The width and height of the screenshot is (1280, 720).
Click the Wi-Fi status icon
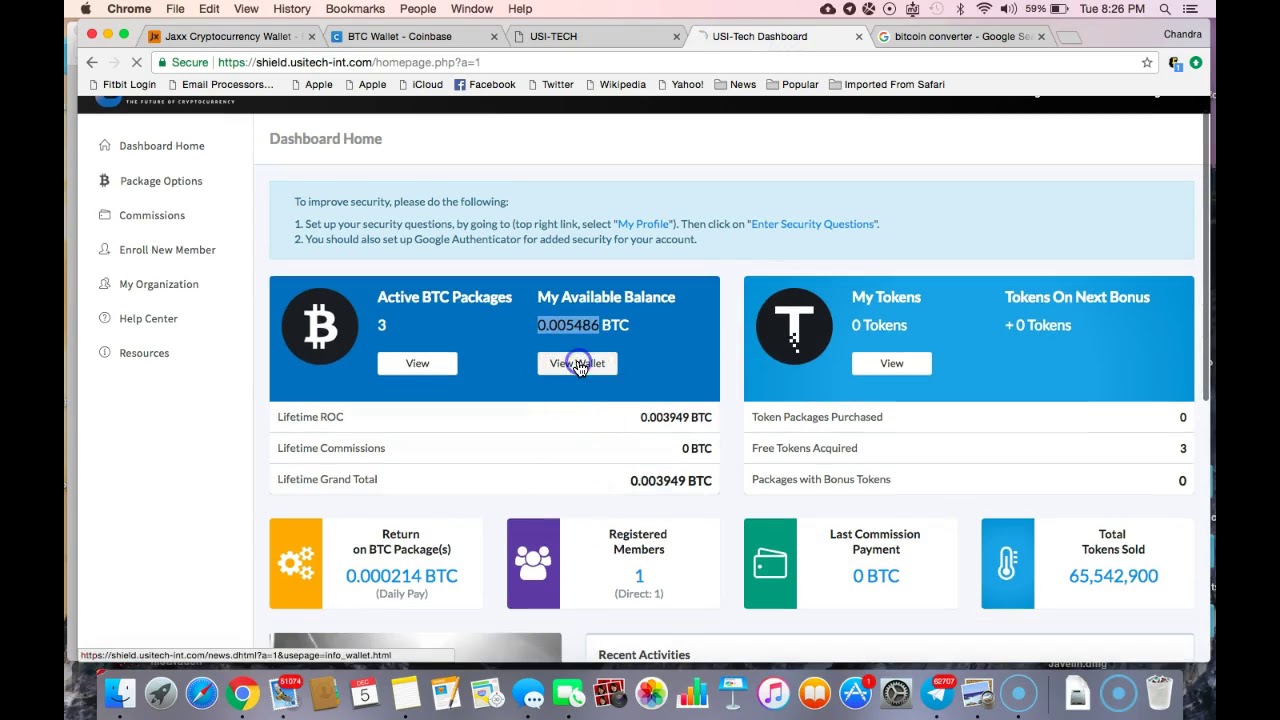984,9
